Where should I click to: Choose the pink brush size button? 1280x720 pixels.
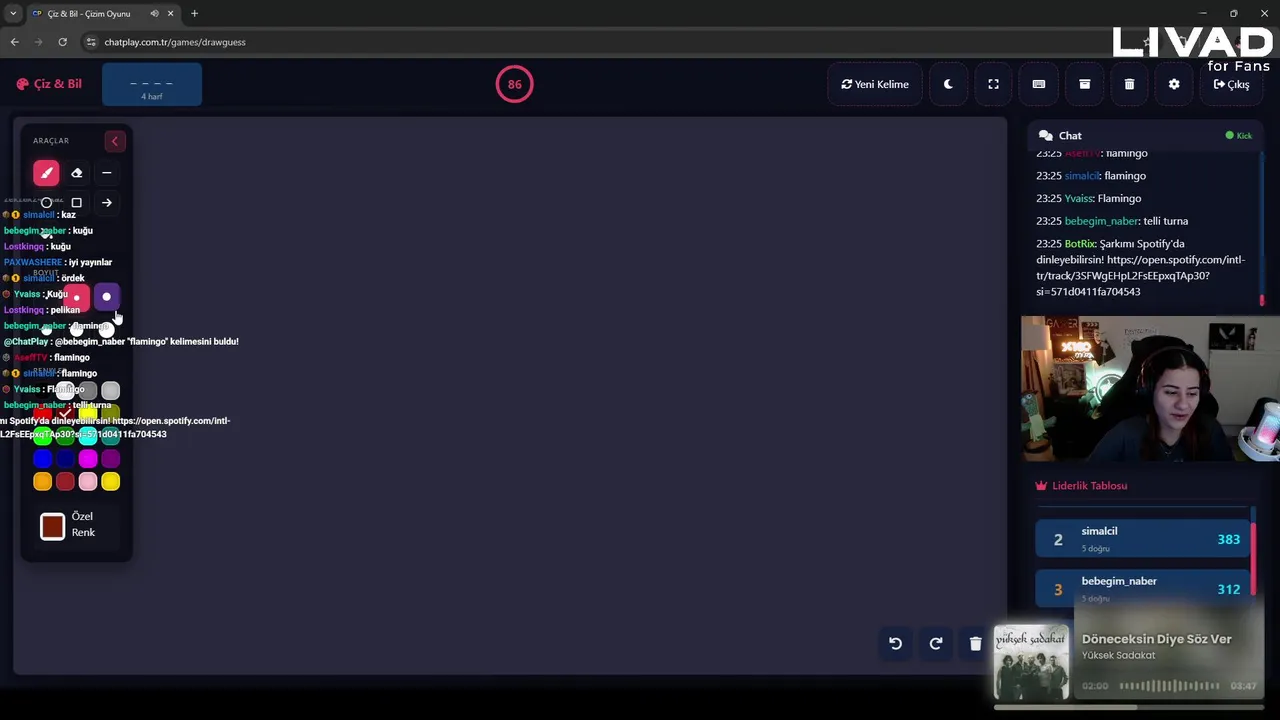point(76,297)
